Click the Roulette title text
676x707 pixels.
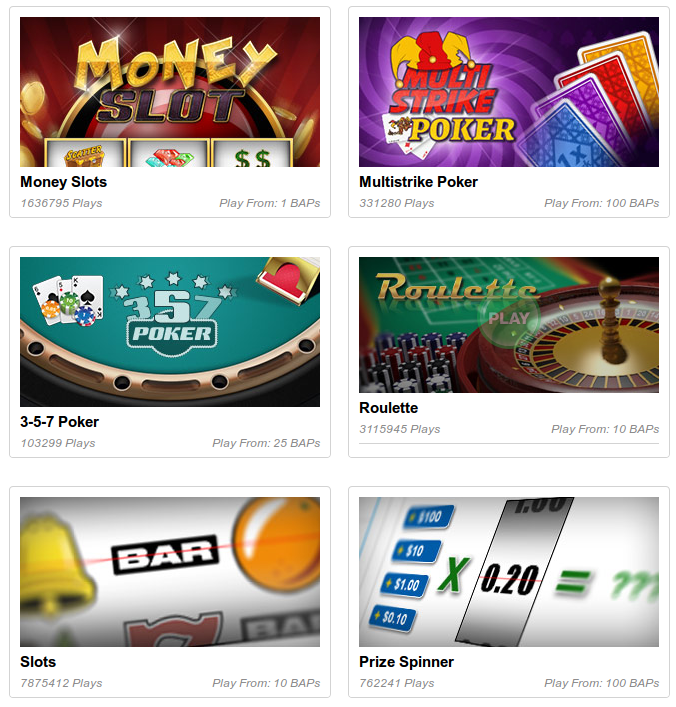click(x=388, y=408)
